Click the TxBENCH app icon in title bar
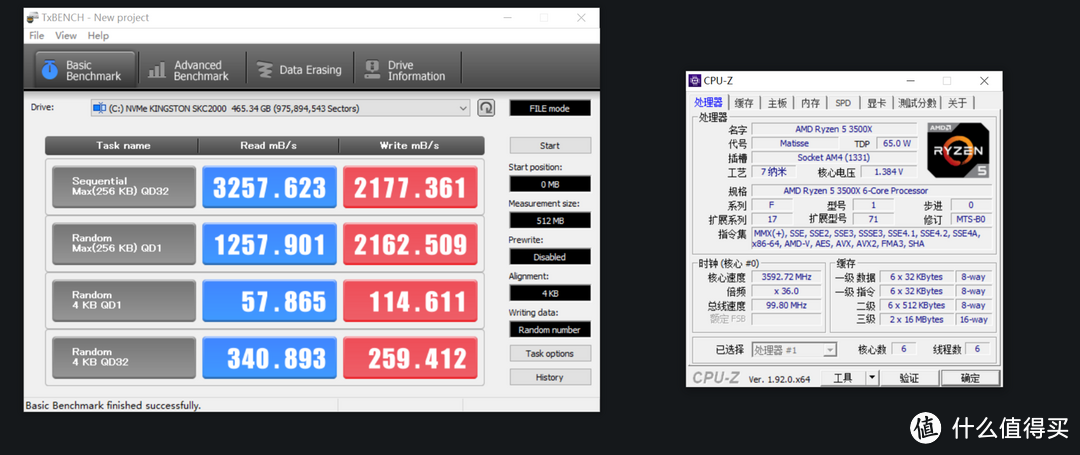Viewport: 1080px width, 455px height. (x=34, y=17)
